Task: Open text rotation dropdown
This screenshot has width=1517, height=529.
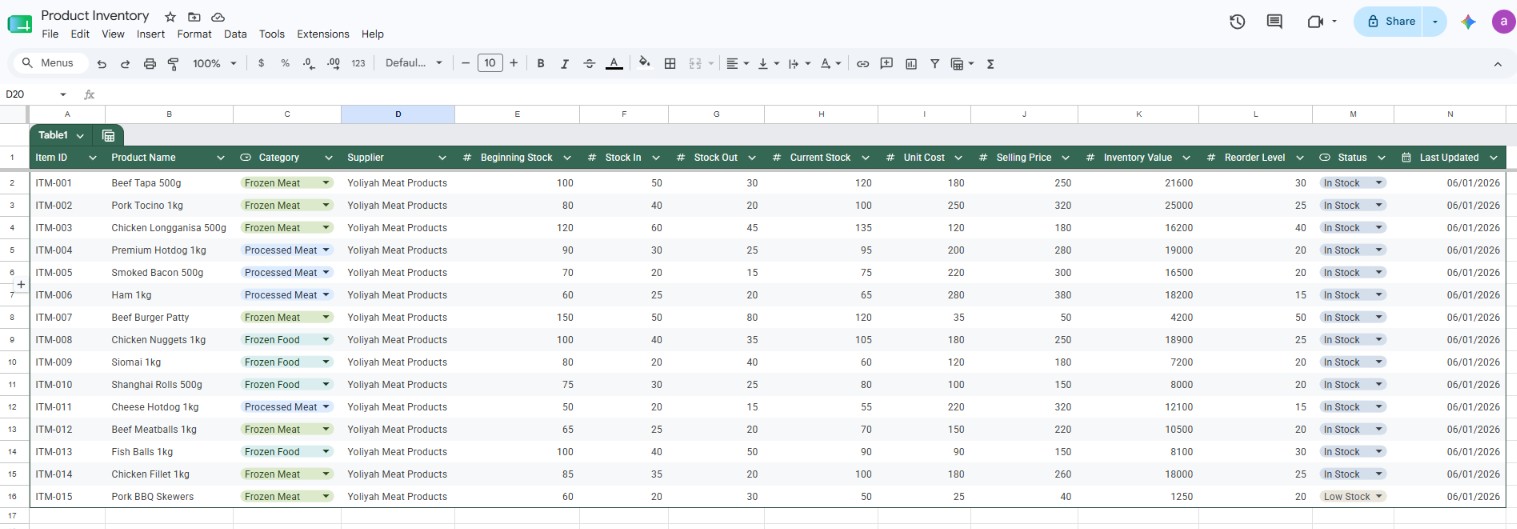Action: click(830, 63)
